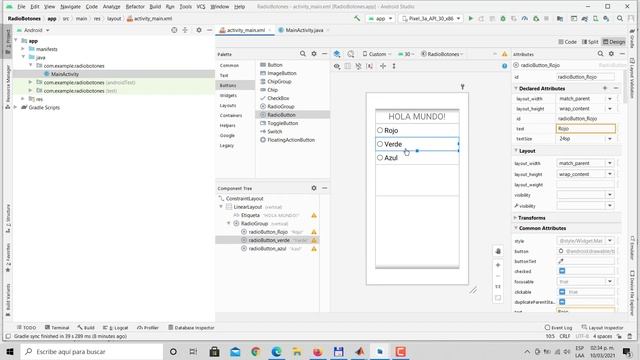
Task: Open the layout_width dropdown in Declared Attributes
Action: click(x=610, y=99)
